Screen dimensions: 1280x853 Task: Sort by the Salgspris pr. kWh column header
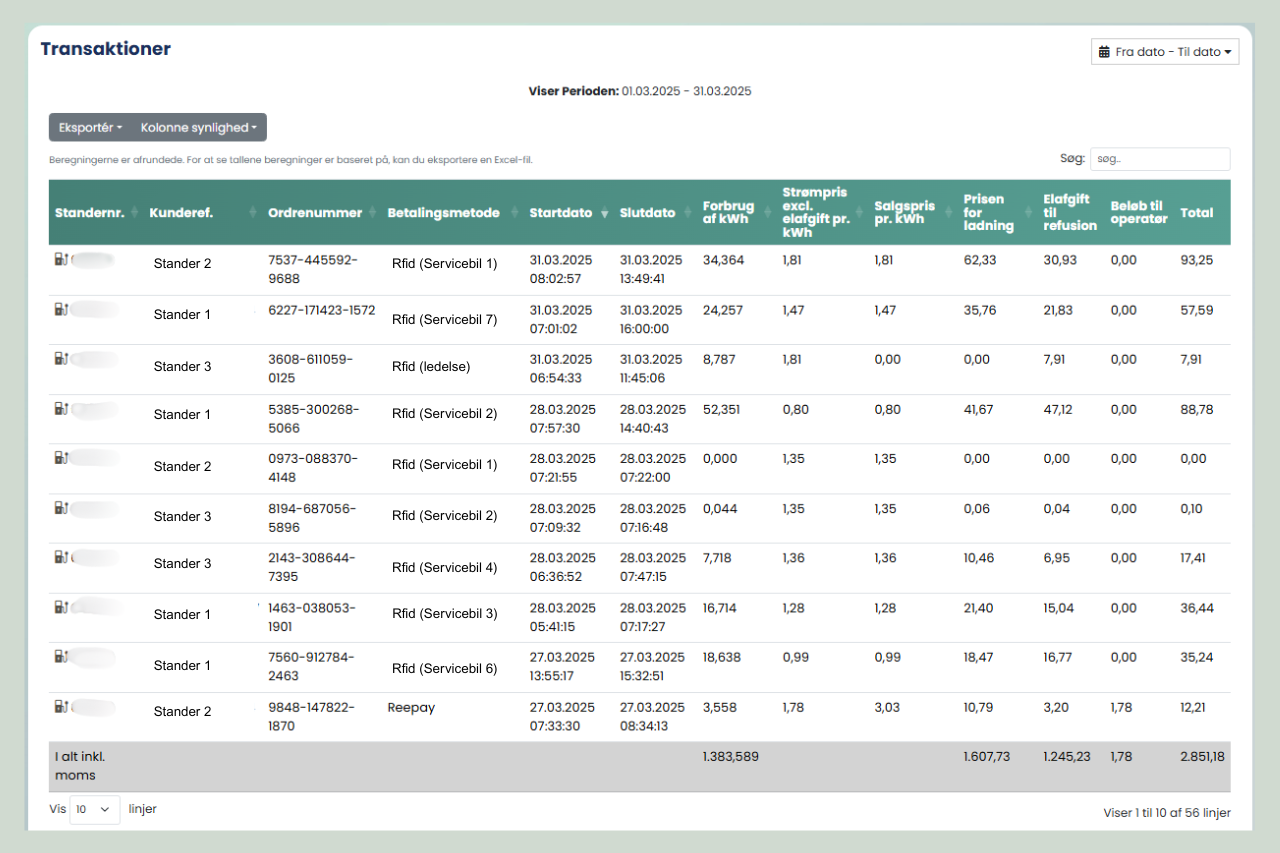[x=912, y=213]
